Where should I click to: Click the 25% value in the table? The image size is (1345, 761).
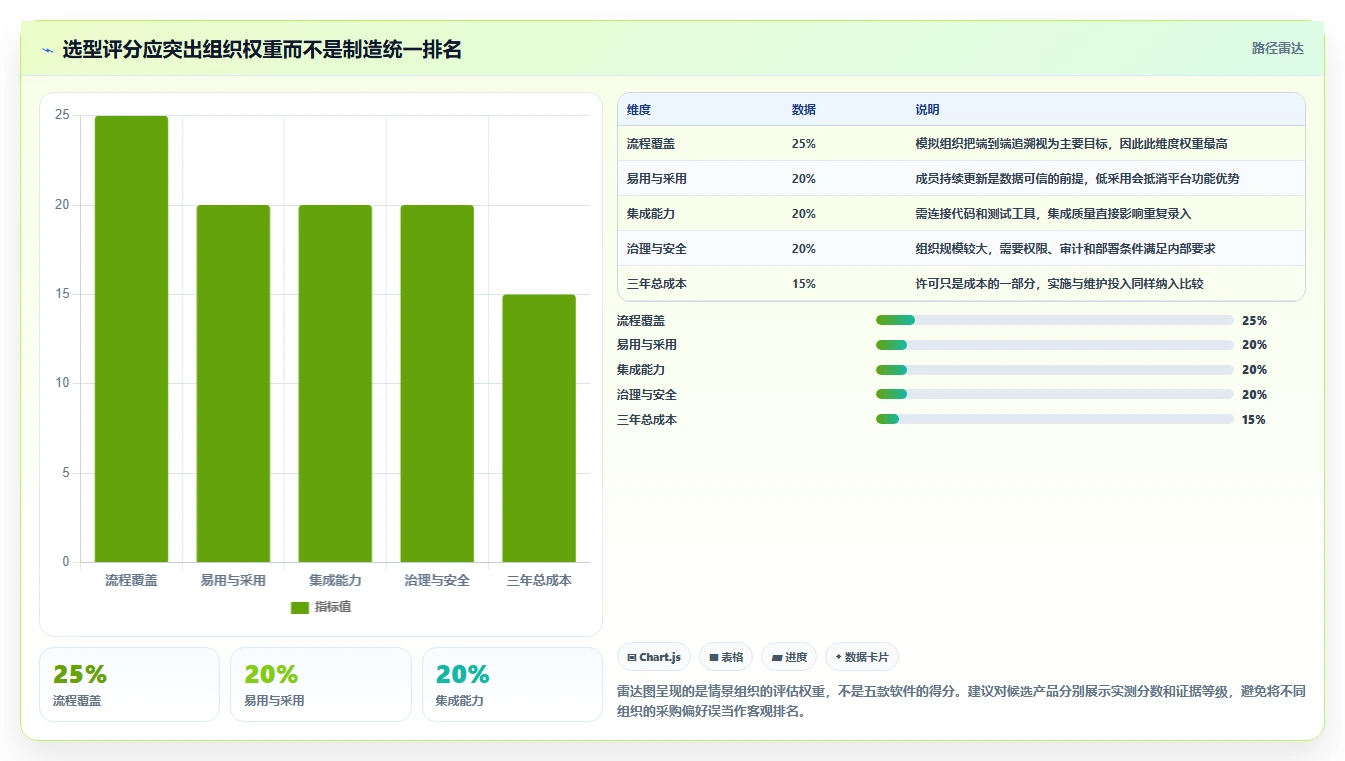pyautogui.click(x=804, y=144)
